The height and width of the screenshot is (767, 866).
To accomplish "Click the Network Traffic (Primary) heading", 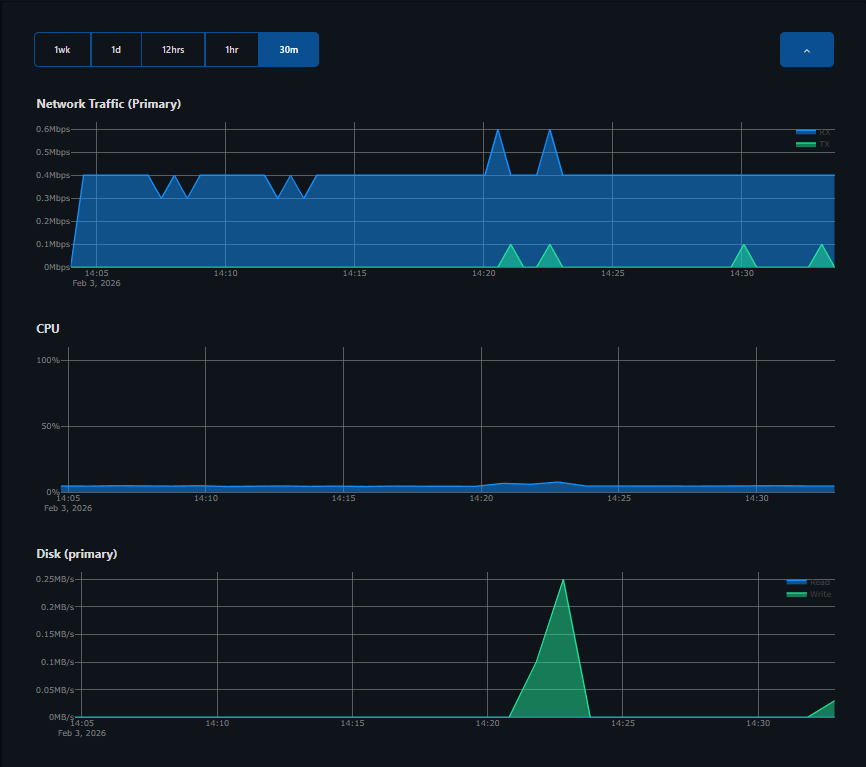I will coord(109,104).
